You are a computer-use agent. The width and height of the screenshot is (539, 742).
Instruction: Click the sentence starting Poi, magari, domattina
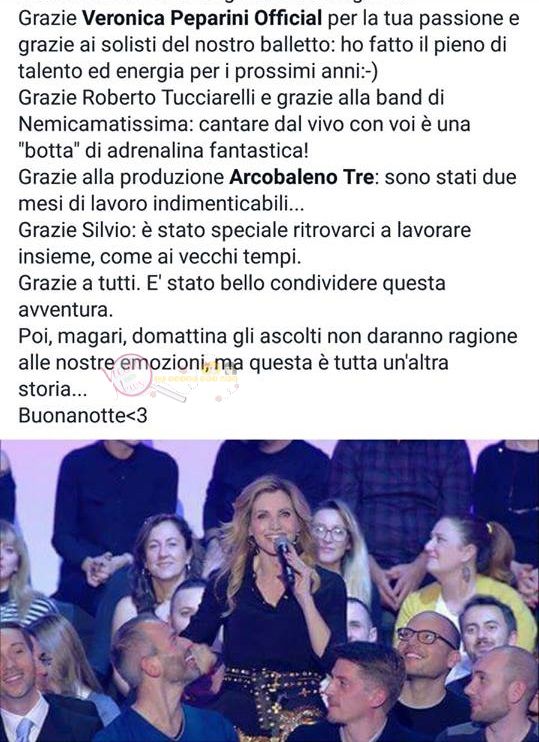[268, 362]
